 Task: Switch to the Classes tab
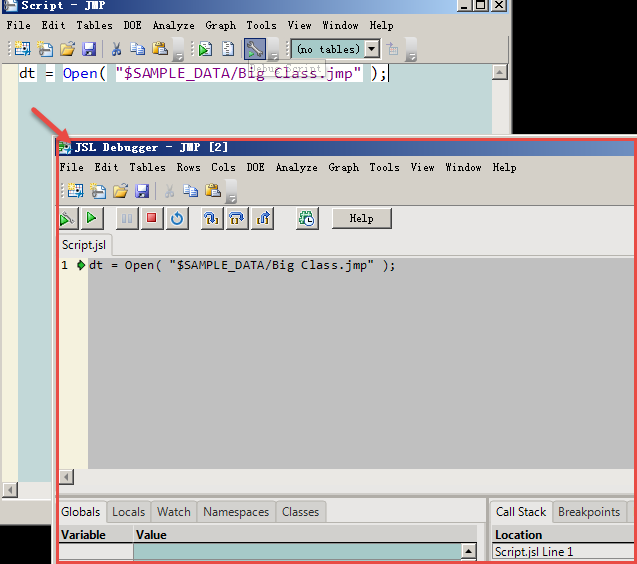(301, 512)
